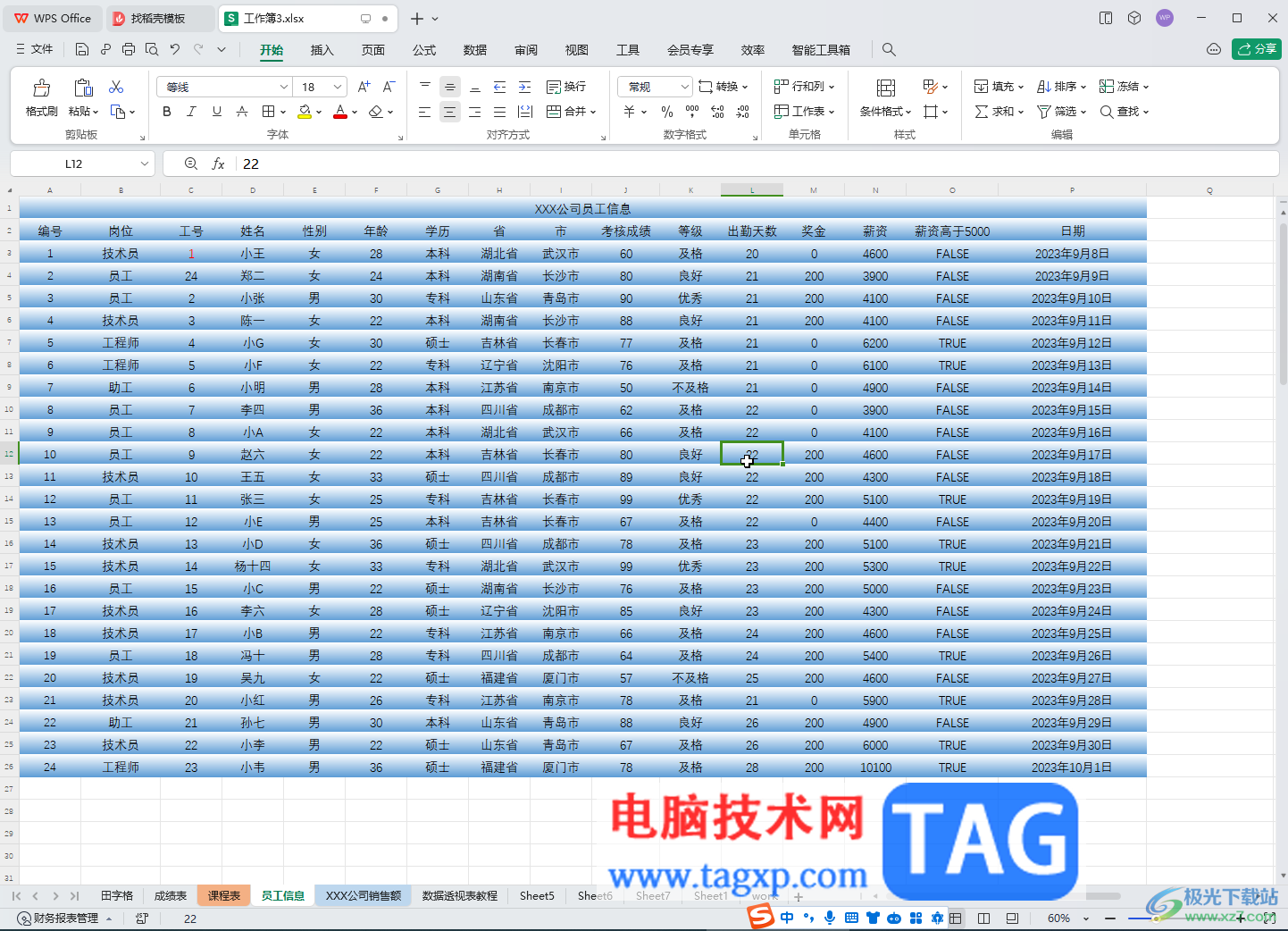
Task: Click the Increase Decimal icon
Action: 717,112
